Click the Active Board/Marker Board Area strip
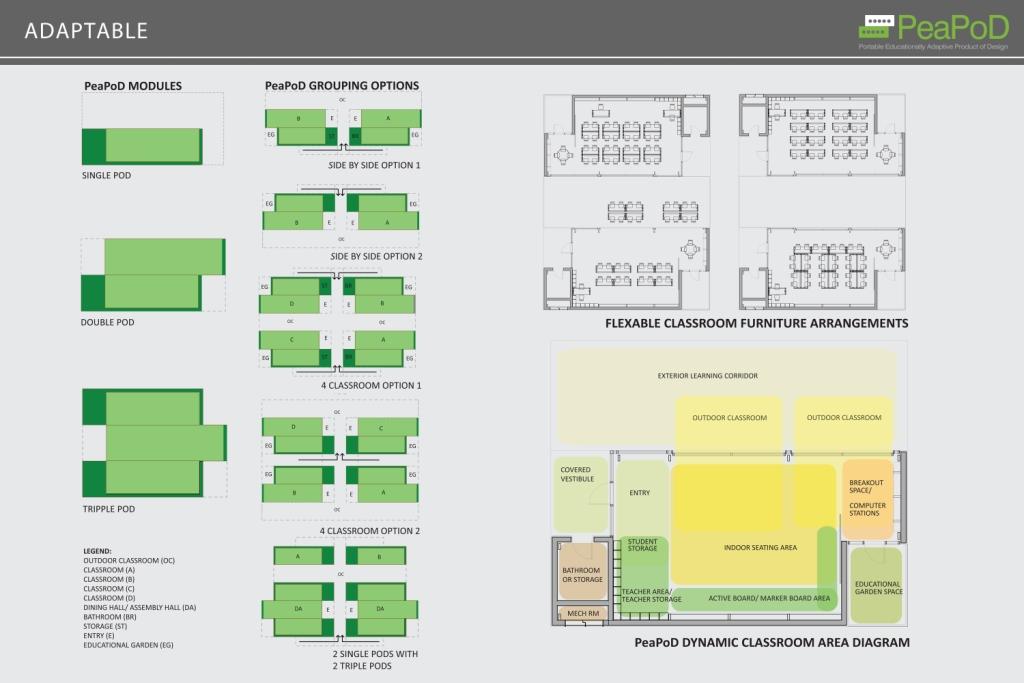The height and width of the screenshot is (683, 1024). coord(768,599)
